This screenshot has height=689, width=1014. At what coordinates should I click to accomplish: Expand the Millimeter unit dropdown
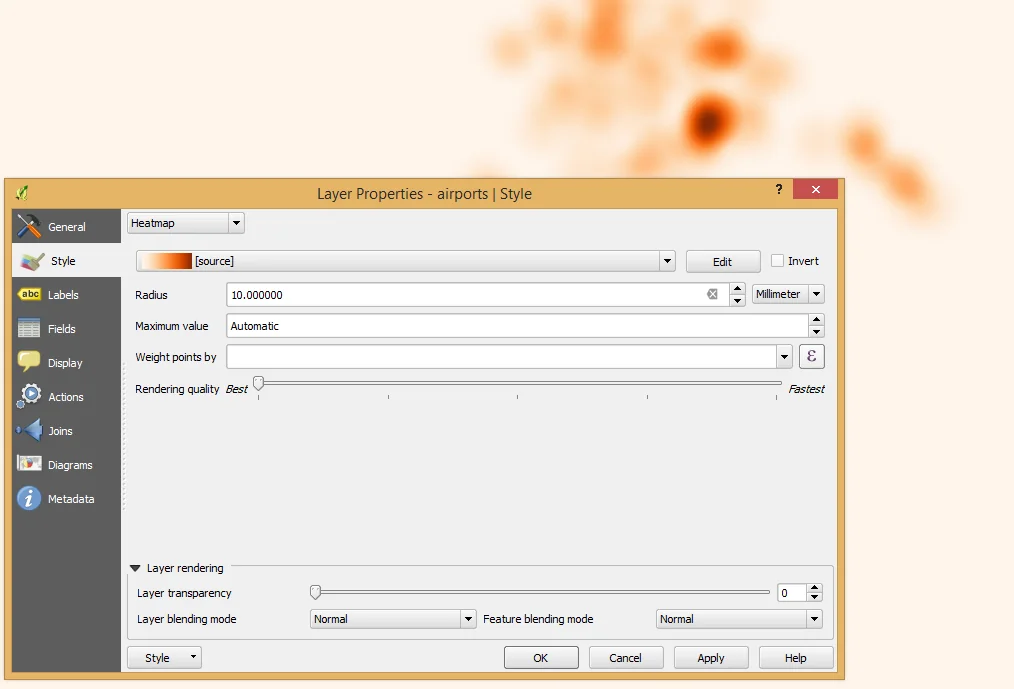tap(788, 294)
